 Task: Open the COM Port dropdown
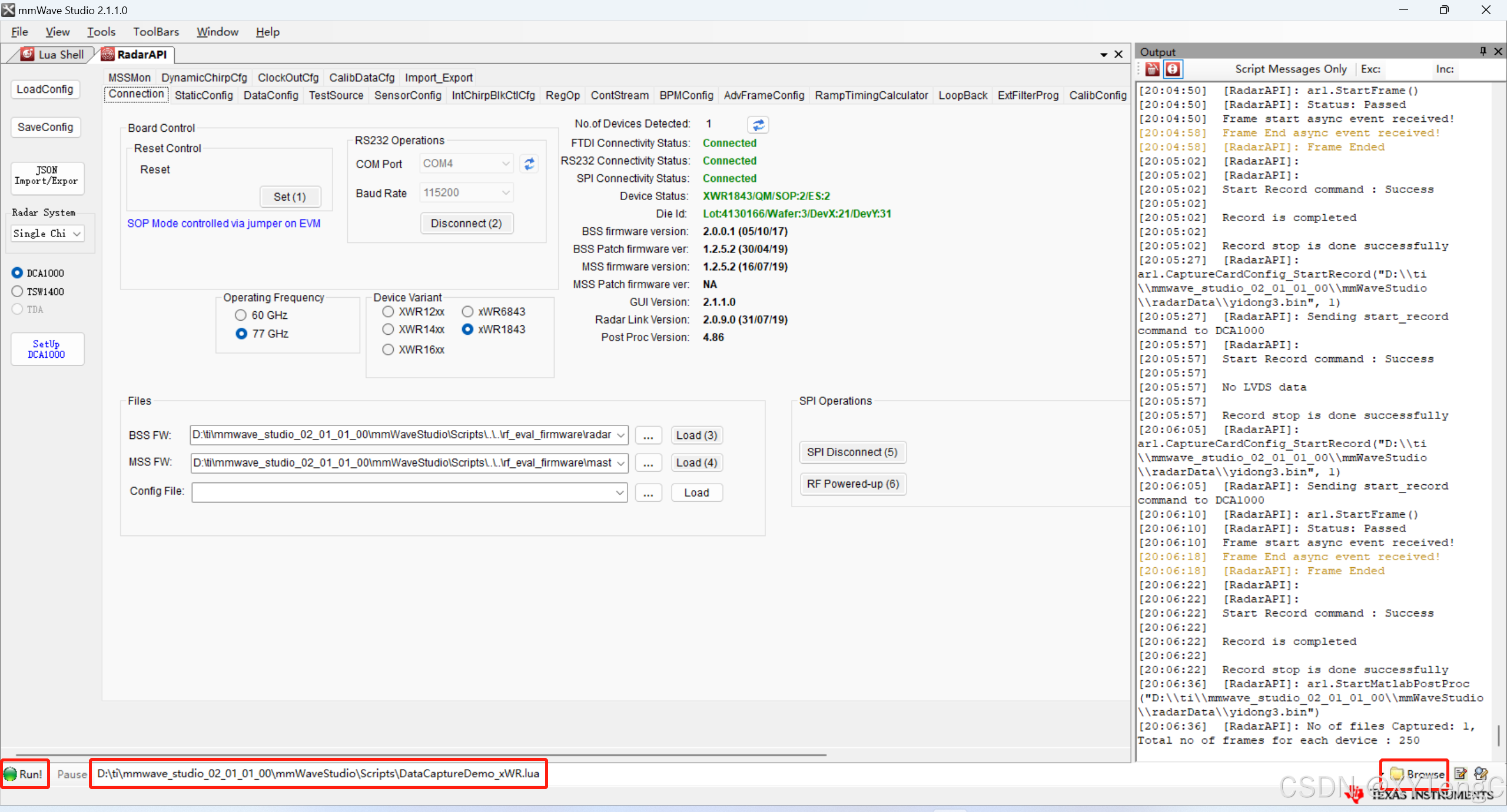[506, 164]
